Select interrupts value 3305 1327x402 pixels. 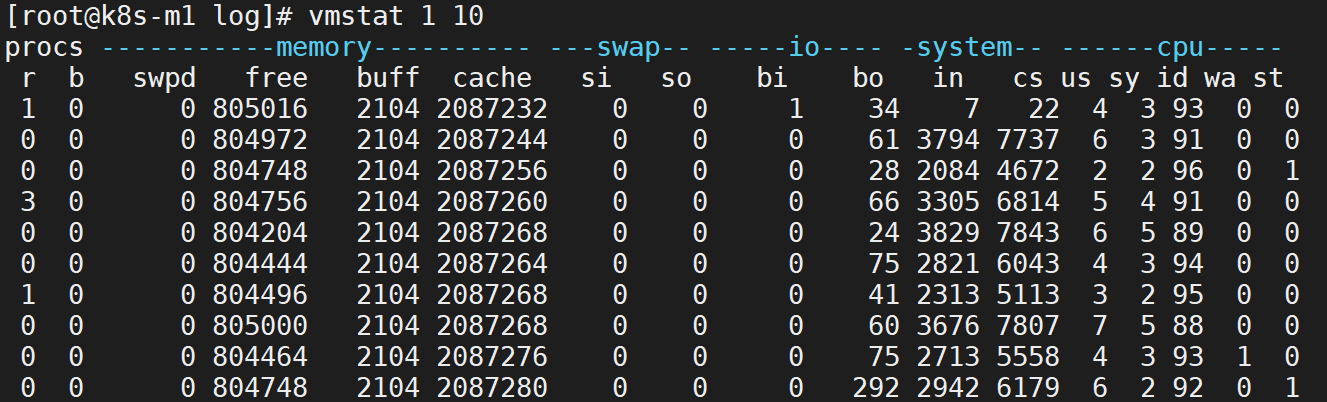[948, 202]
